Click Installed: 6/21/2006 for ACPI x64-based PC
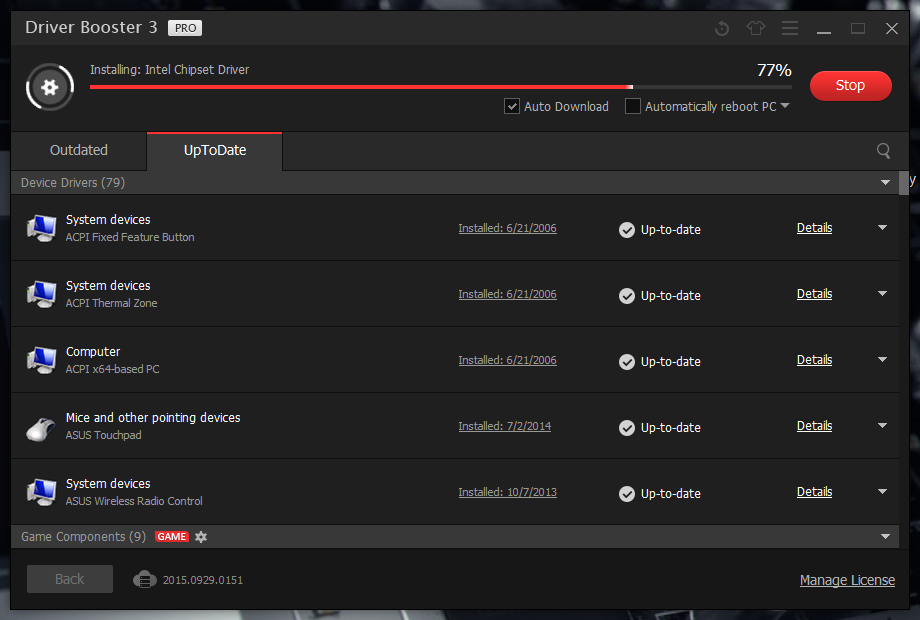 click(508, 360)
